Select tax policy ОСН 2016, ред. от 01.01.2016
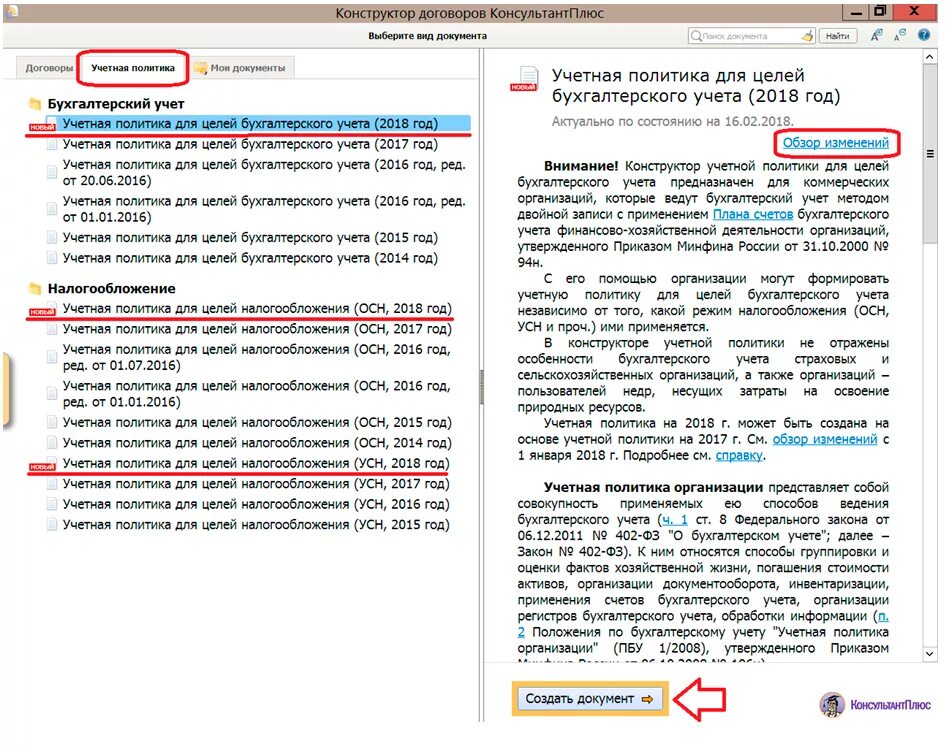The width and height of the screenshot is (946, 749). coord(256,394)
